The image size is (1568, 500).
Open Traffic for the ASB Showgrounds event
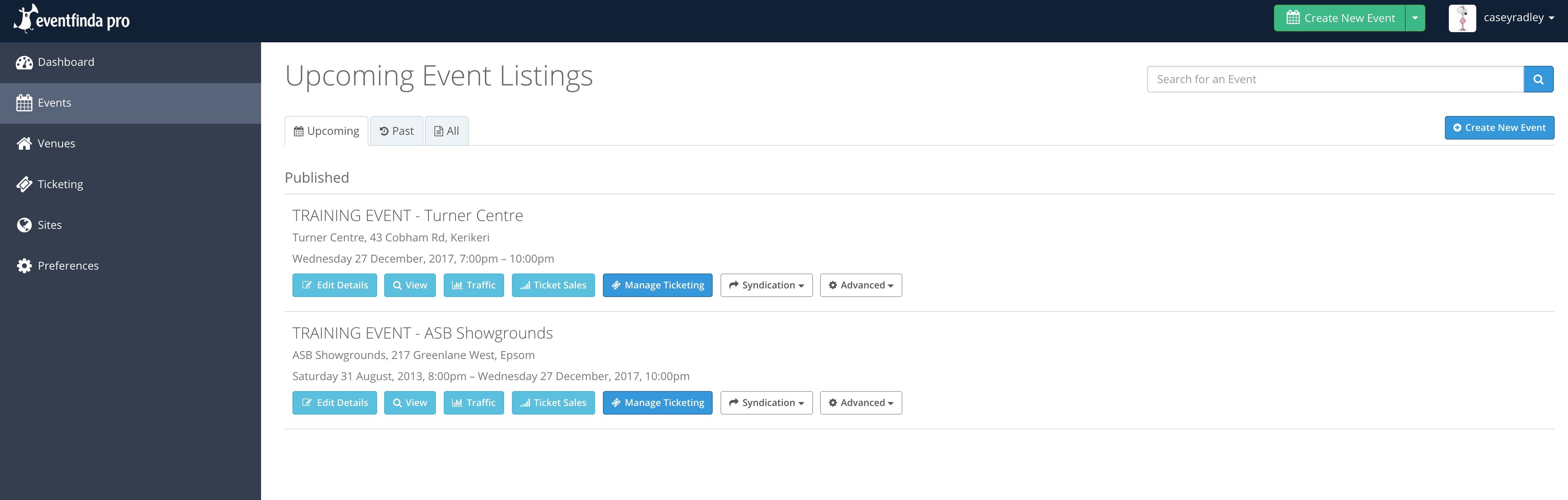(x=474, y=403)
